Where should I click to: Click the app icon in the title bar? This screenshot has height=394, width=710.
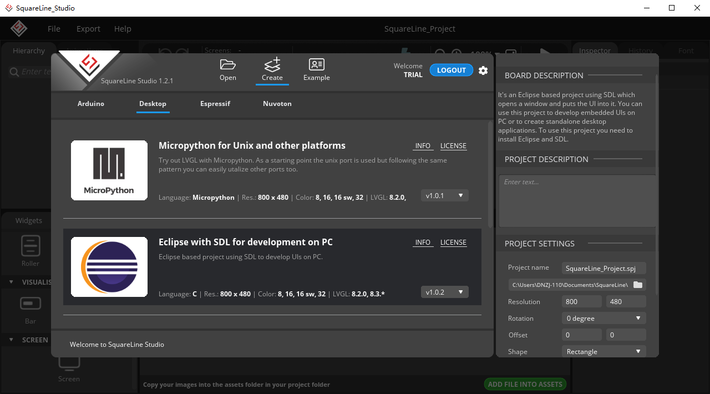tap(8, 8)
